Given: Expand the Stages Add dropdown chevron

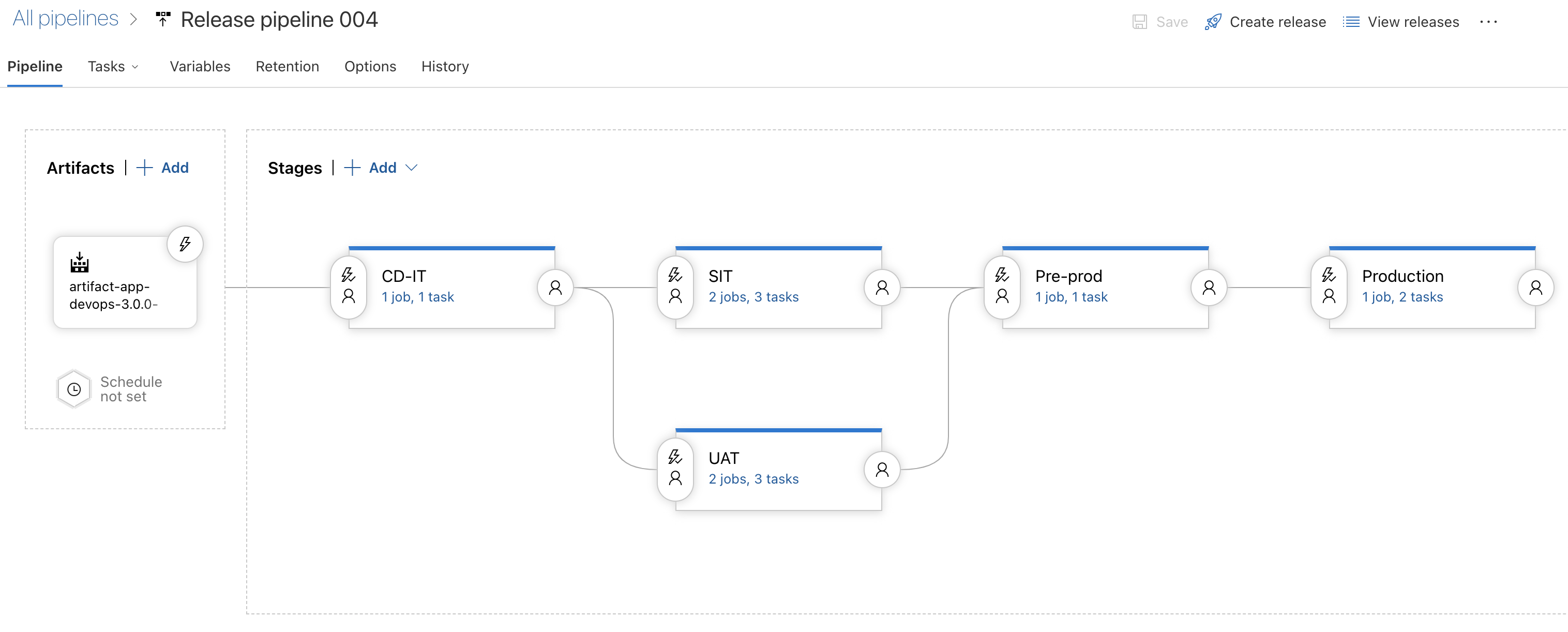Looking at the screenshot, I should 412,168.
